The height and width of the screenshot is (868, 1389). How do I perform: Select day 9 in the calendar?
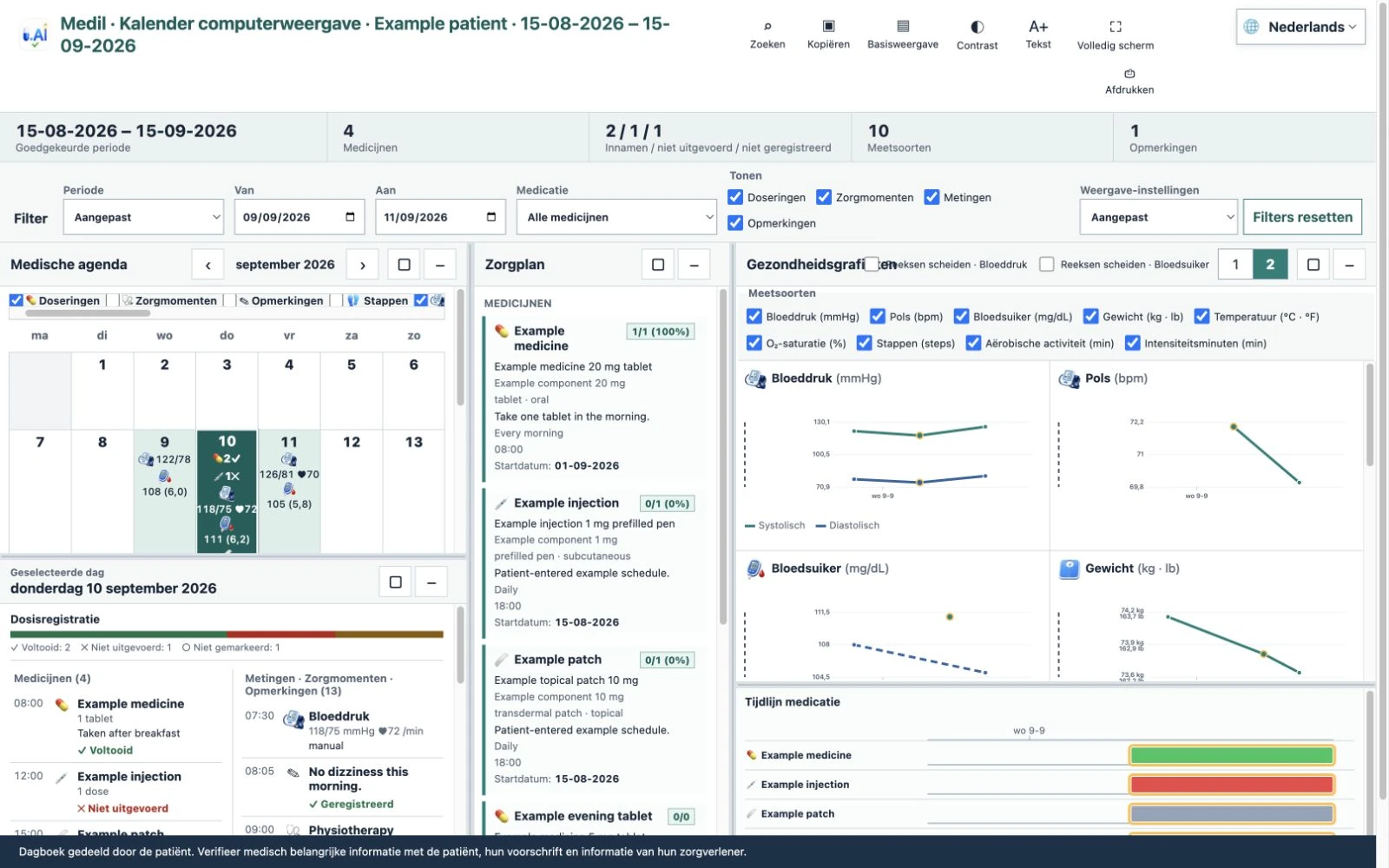point(165,491)
